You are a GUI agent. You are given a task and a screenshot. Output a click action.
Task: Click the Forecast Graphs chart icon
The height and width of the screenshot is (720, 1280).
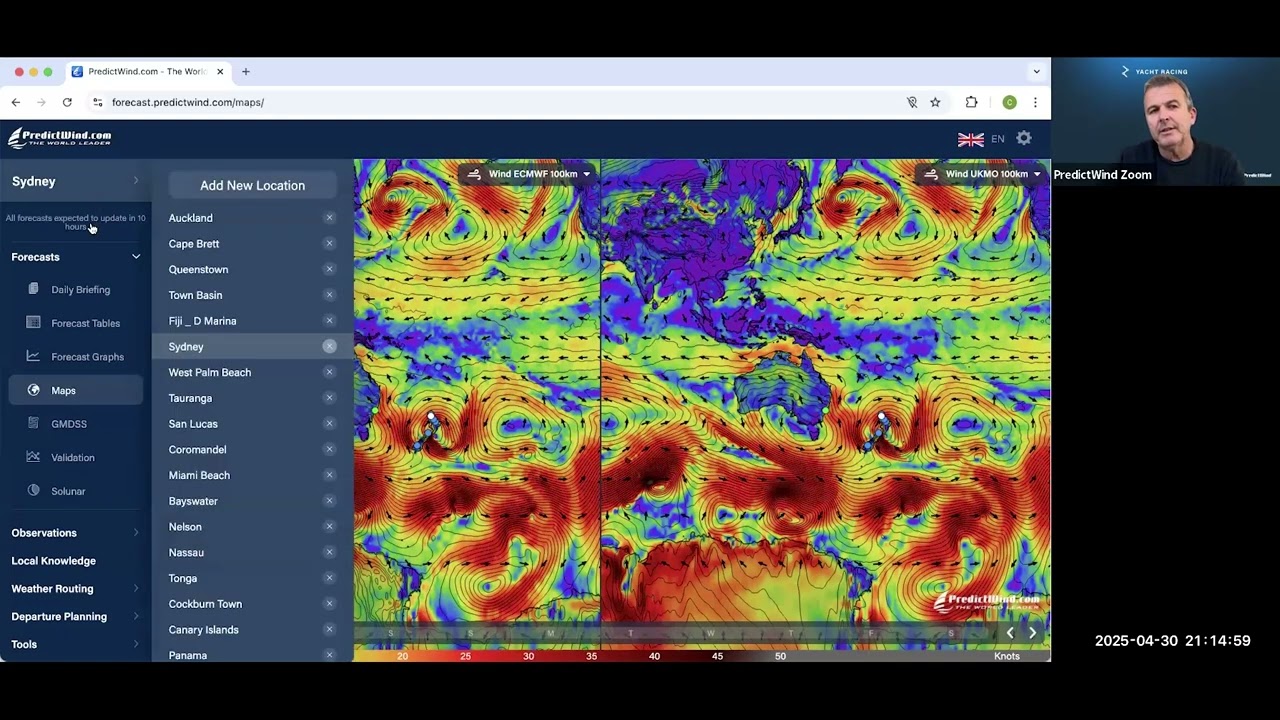pyautogui.click(x=33, y=356)
